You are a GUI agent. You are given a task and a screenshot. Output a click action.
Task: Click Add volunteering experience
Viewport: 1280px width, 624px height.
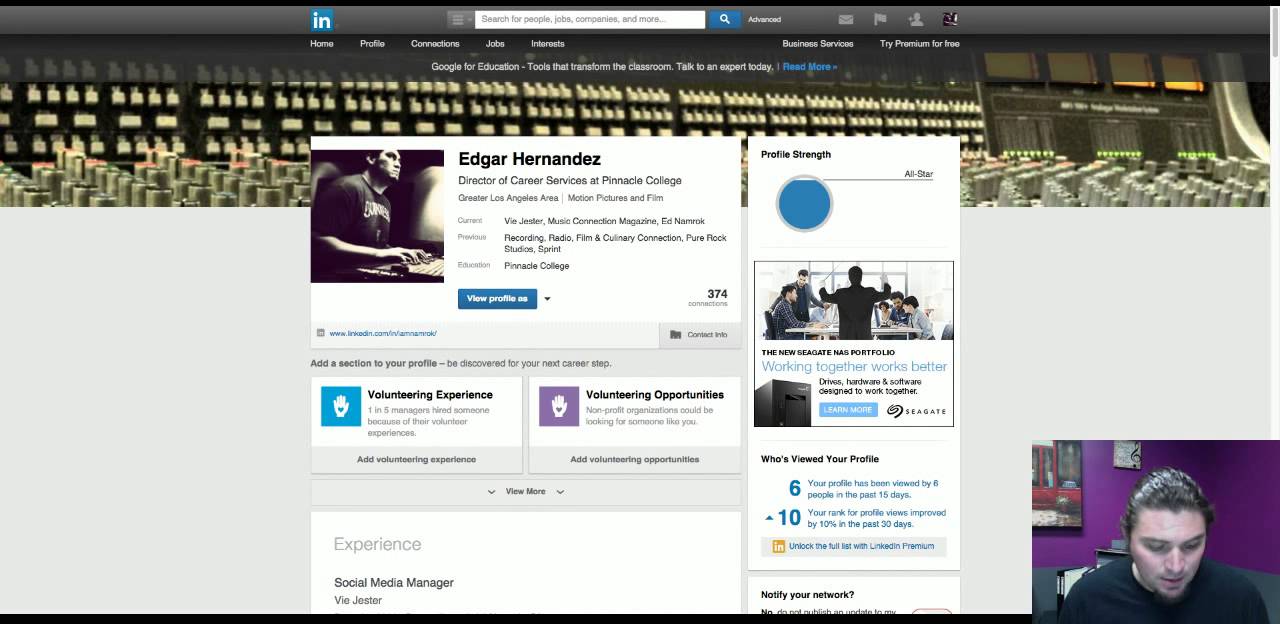[x=416, y=460]
